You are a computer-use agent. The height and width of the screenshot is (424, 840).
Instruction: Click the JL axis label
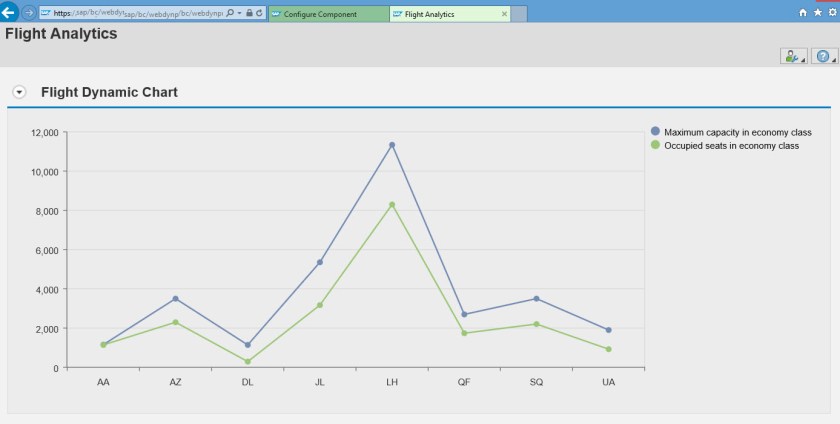point(320,382)
